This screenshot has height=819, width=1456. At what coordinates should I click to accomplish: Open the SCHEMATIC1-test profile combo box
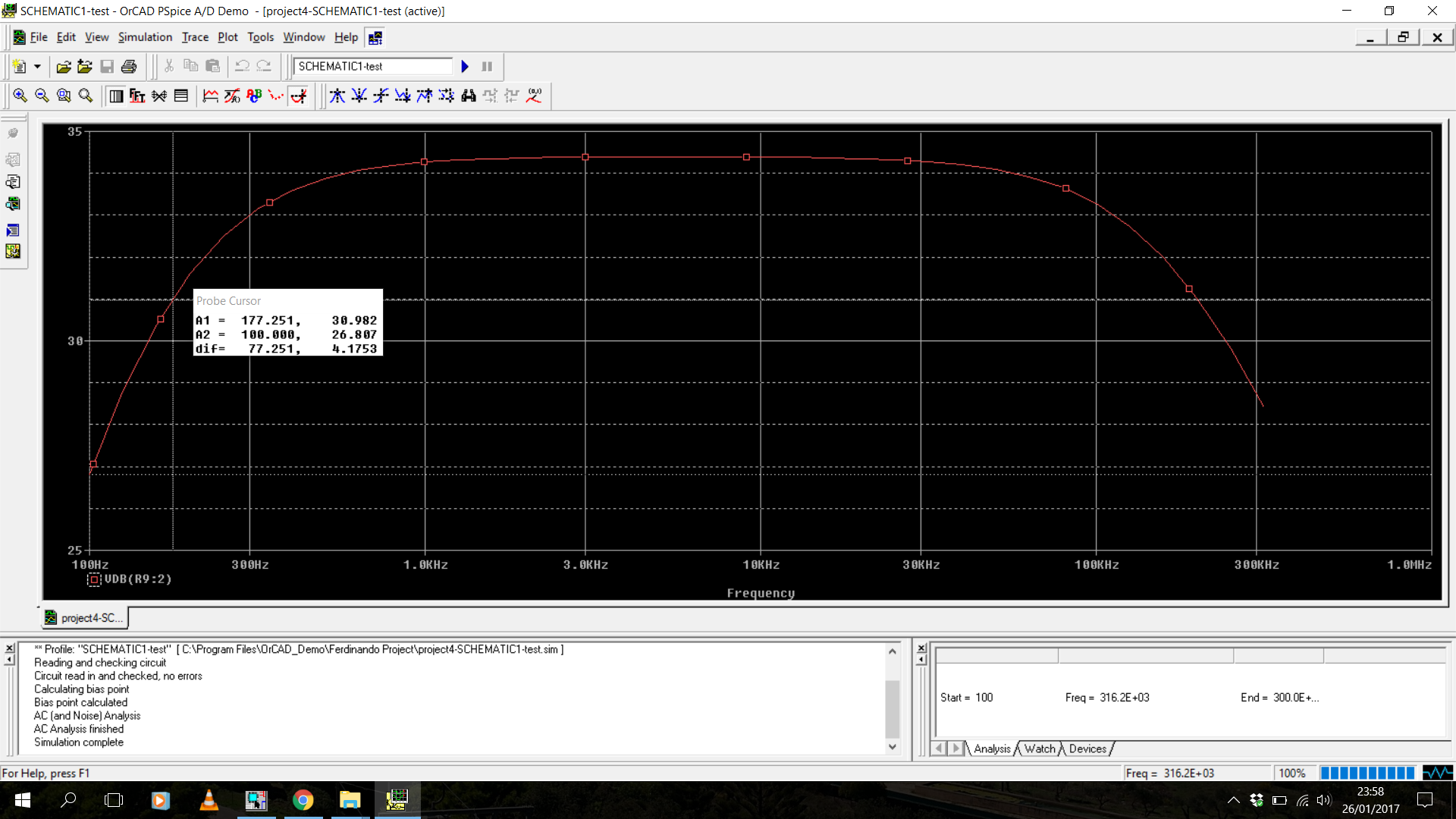pyautogui.click(x=373, y=67)
